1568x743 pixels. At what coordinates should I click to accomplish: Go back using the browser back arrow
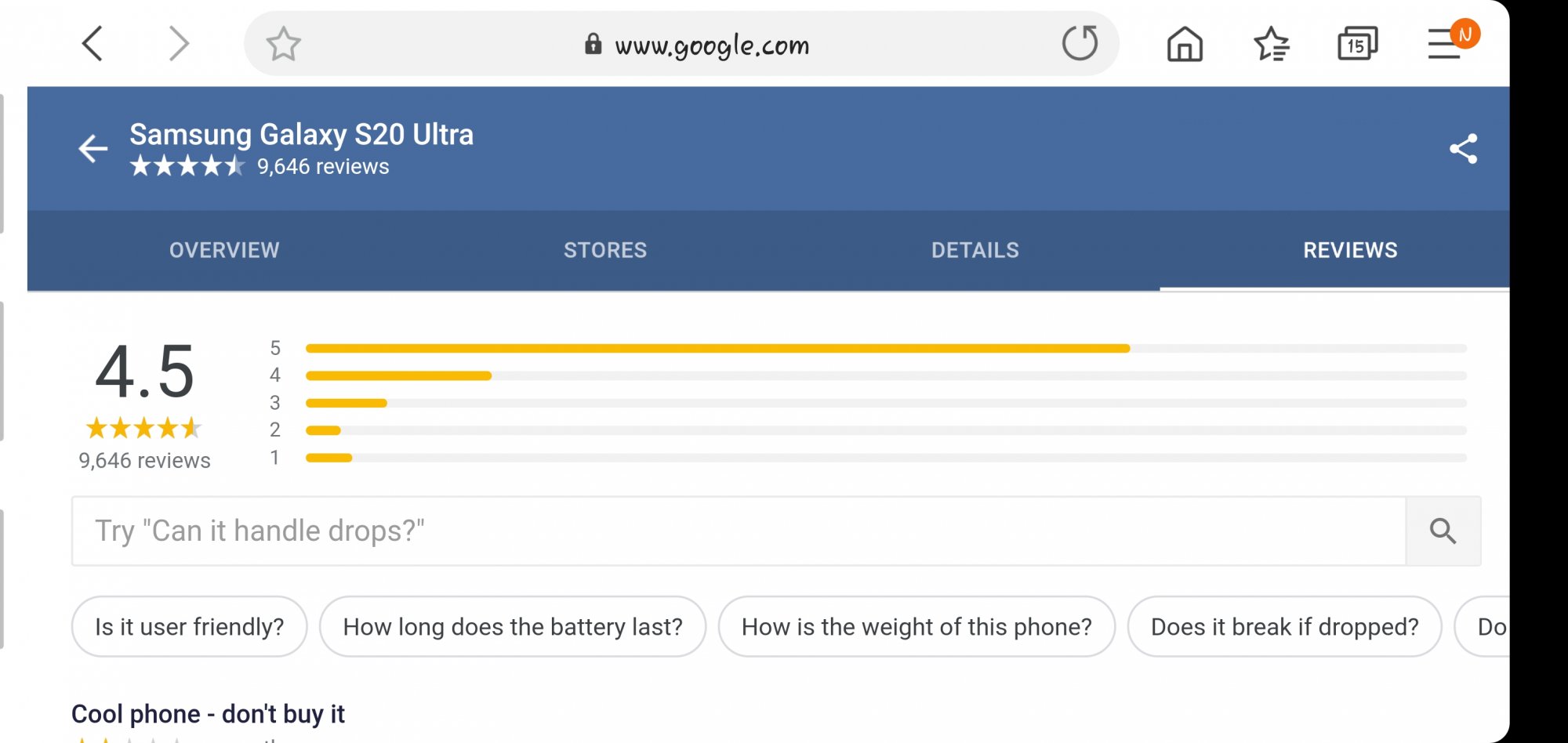93,44
